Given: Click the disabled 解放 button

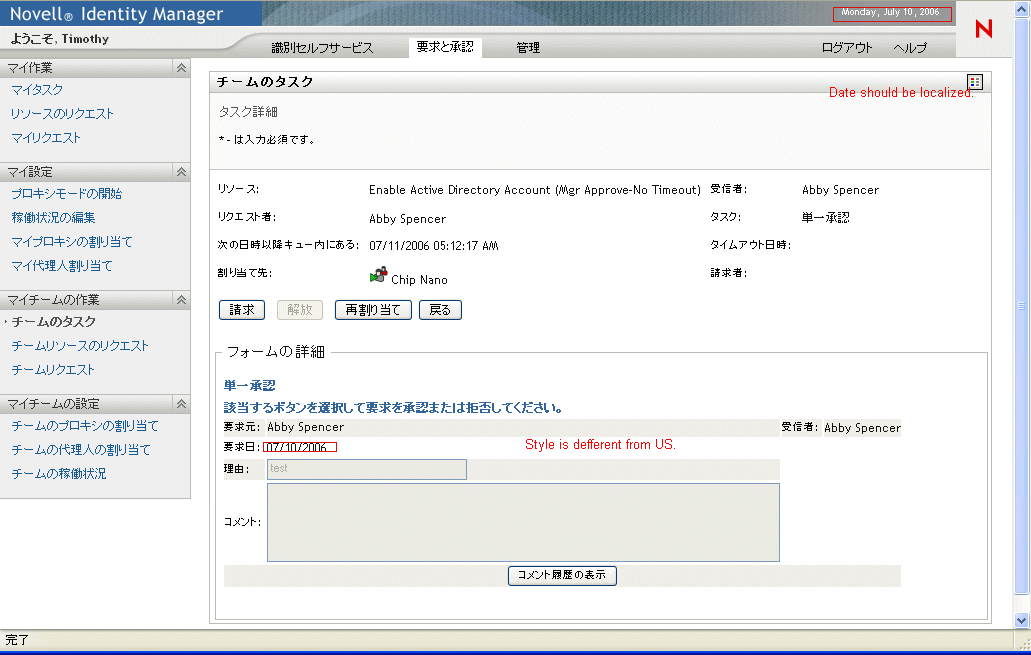Looking at the screenshot, I should pyautogui.click(x=300, y=310).
